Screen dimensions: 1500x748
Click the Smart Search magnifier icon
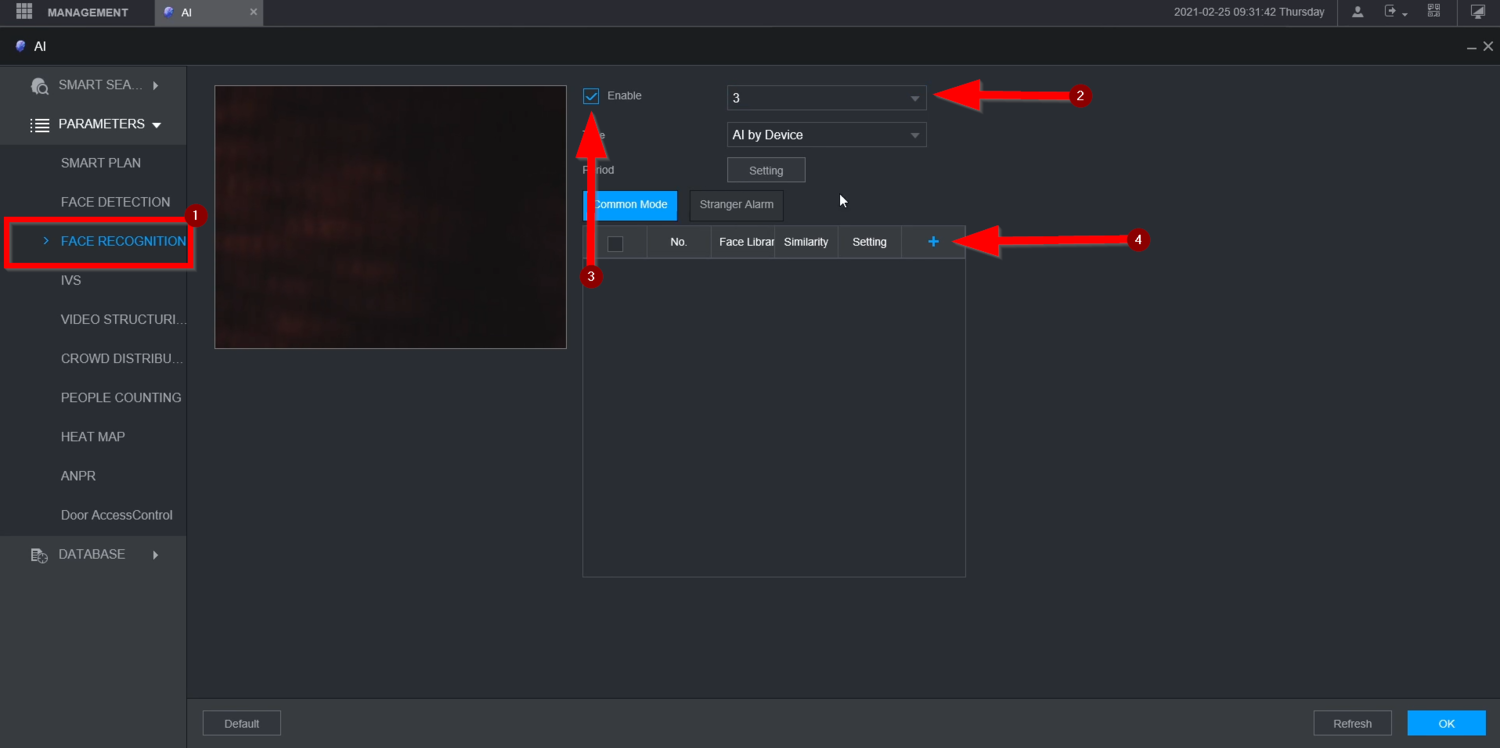tap(40, 86)
